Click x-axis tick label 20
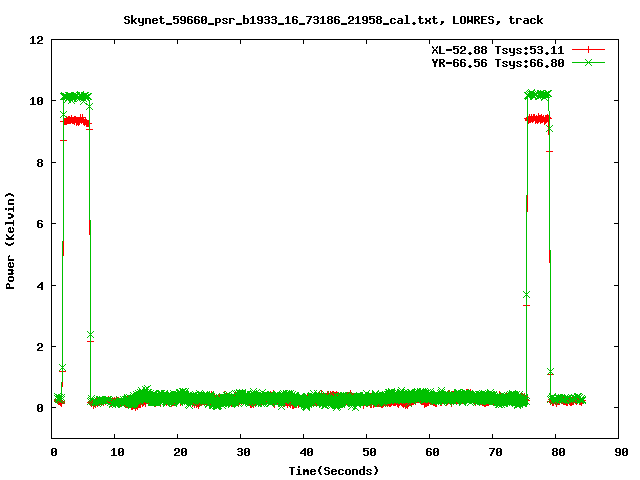This screenshot has width=640, height=480. (x=180, y=452)
